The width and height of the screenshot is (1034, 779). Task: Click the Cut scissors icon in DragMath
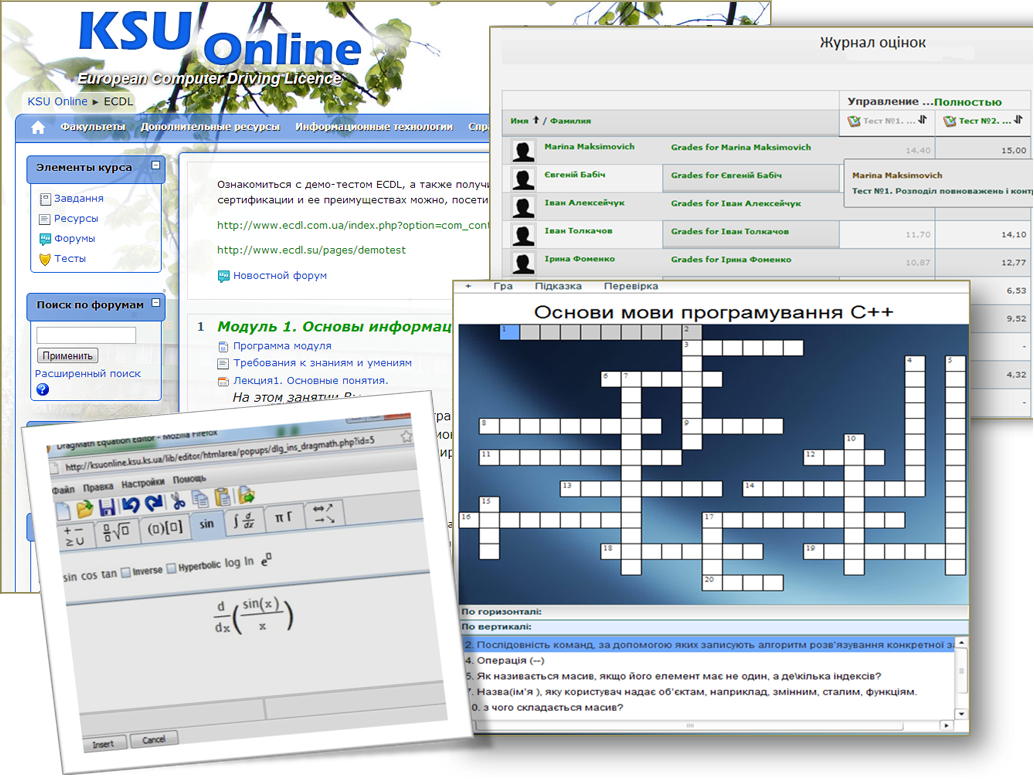178,500
